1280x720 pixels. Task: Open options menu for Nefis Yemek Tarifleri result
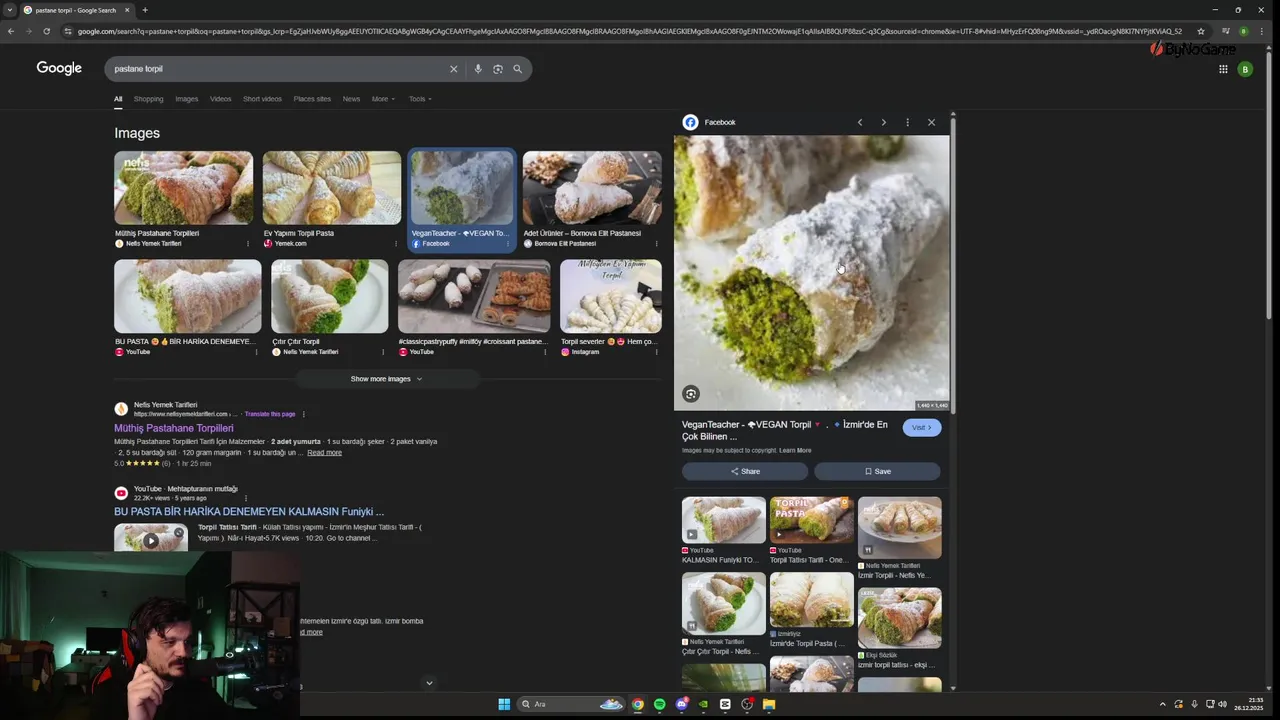(x=303, y=414)
